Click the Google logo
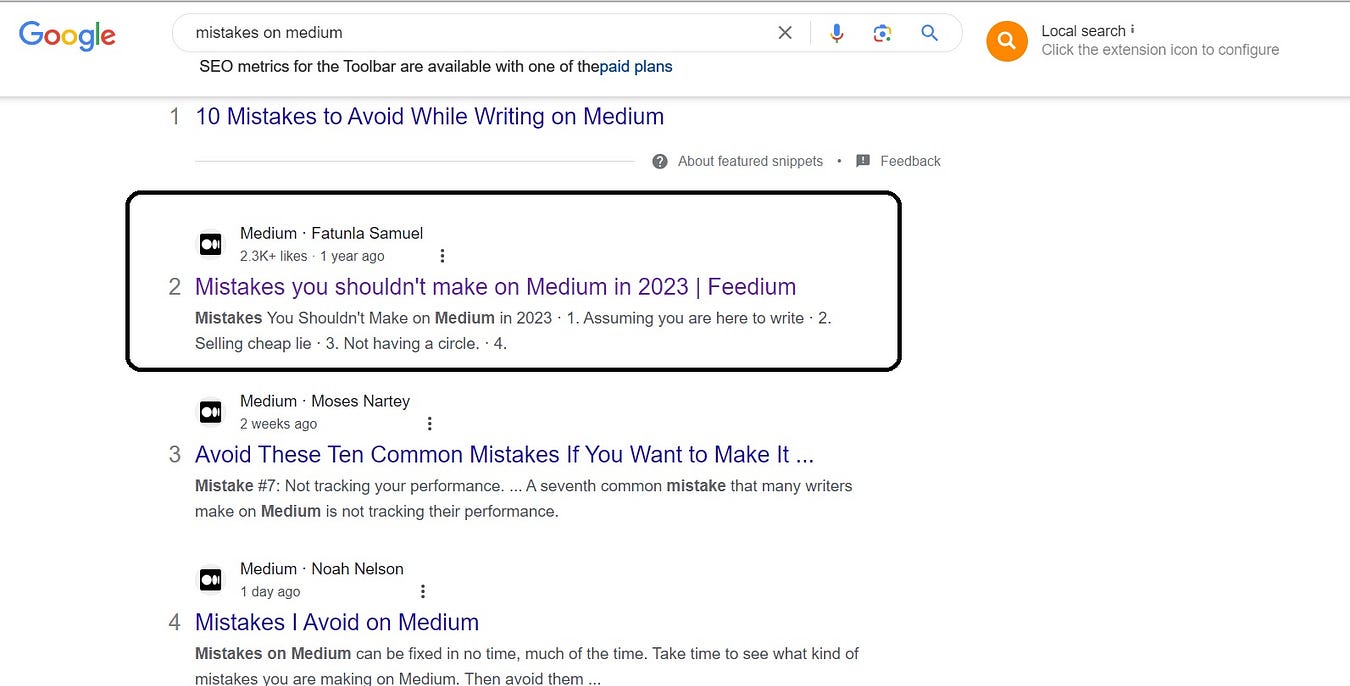Viewport: 1350px width, 686px height. (x=67, y=36)
